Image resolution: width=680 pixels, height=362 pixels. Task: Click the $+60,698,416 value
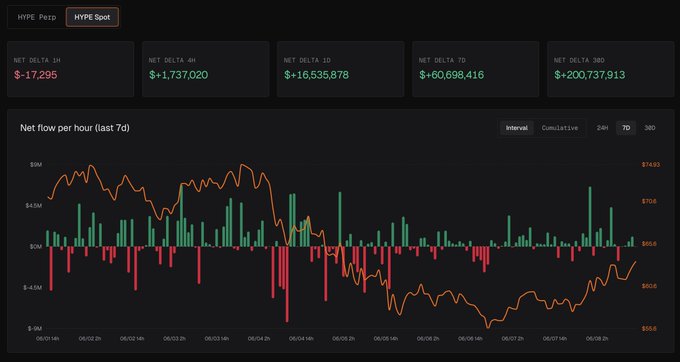451,75
